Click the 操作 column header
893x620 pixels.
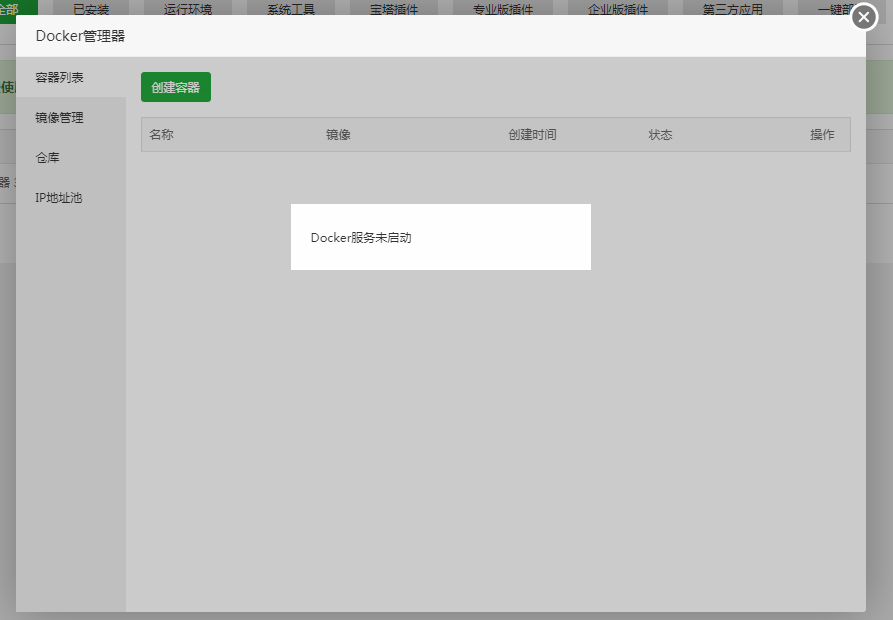[822, 135]
